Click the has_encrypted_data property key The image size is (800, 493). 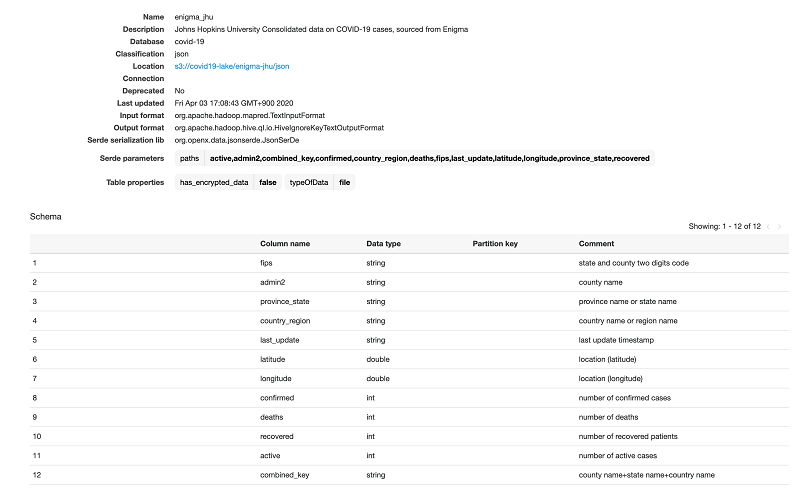214,183
